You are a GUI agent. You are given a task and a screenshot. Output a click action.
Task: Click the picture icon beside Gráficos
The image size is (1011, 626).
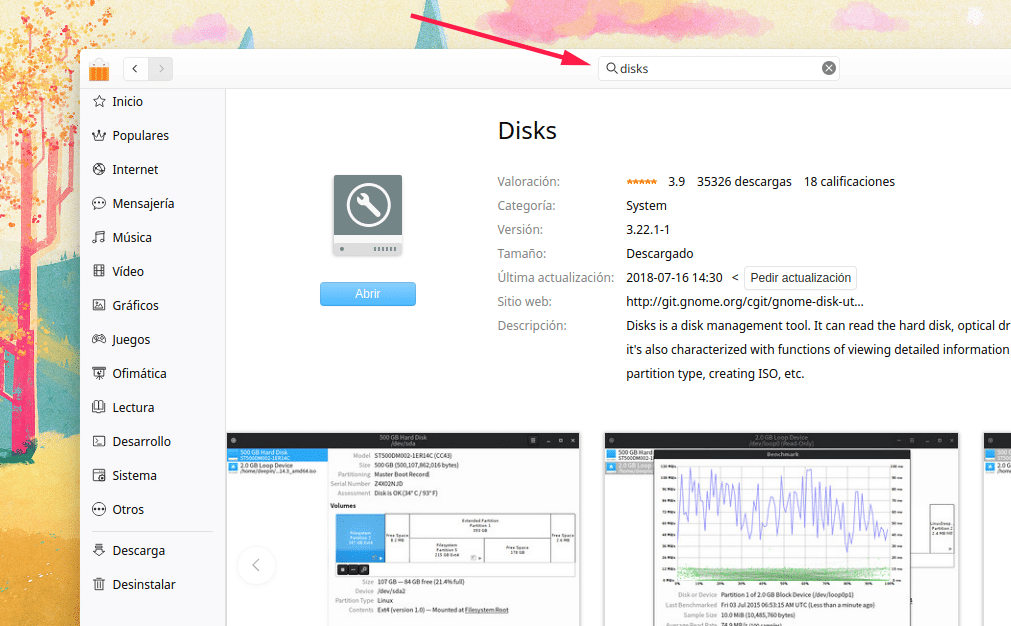pyautogui.click(x=99, y=305)
